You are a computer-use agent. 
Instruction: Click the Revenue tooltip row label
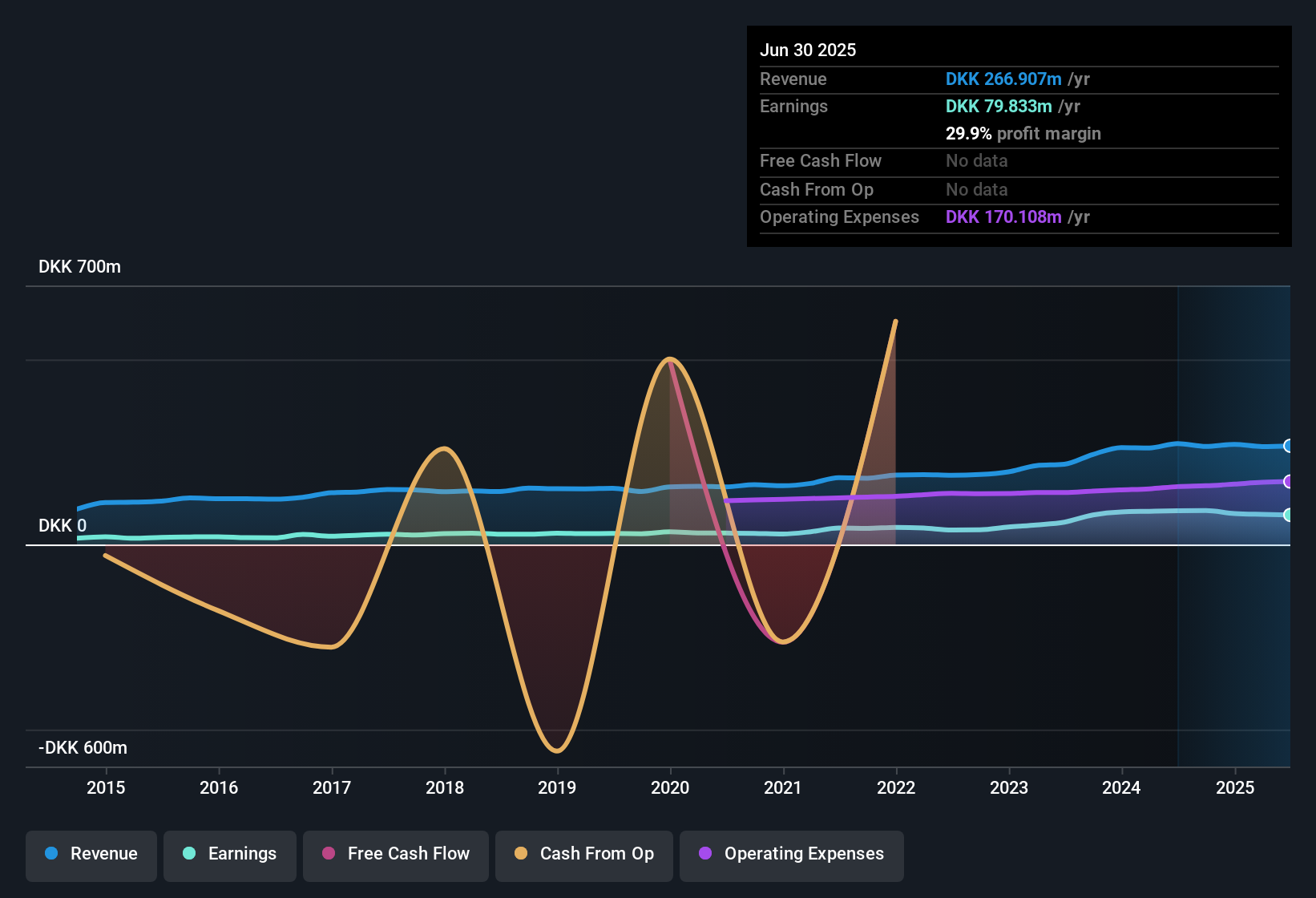(x=793, y=79)
